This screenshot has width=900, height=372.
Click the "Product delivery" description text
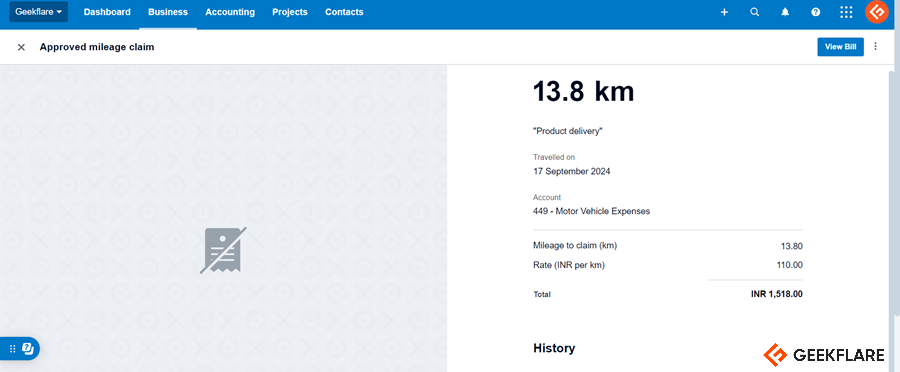coord(568,131)
